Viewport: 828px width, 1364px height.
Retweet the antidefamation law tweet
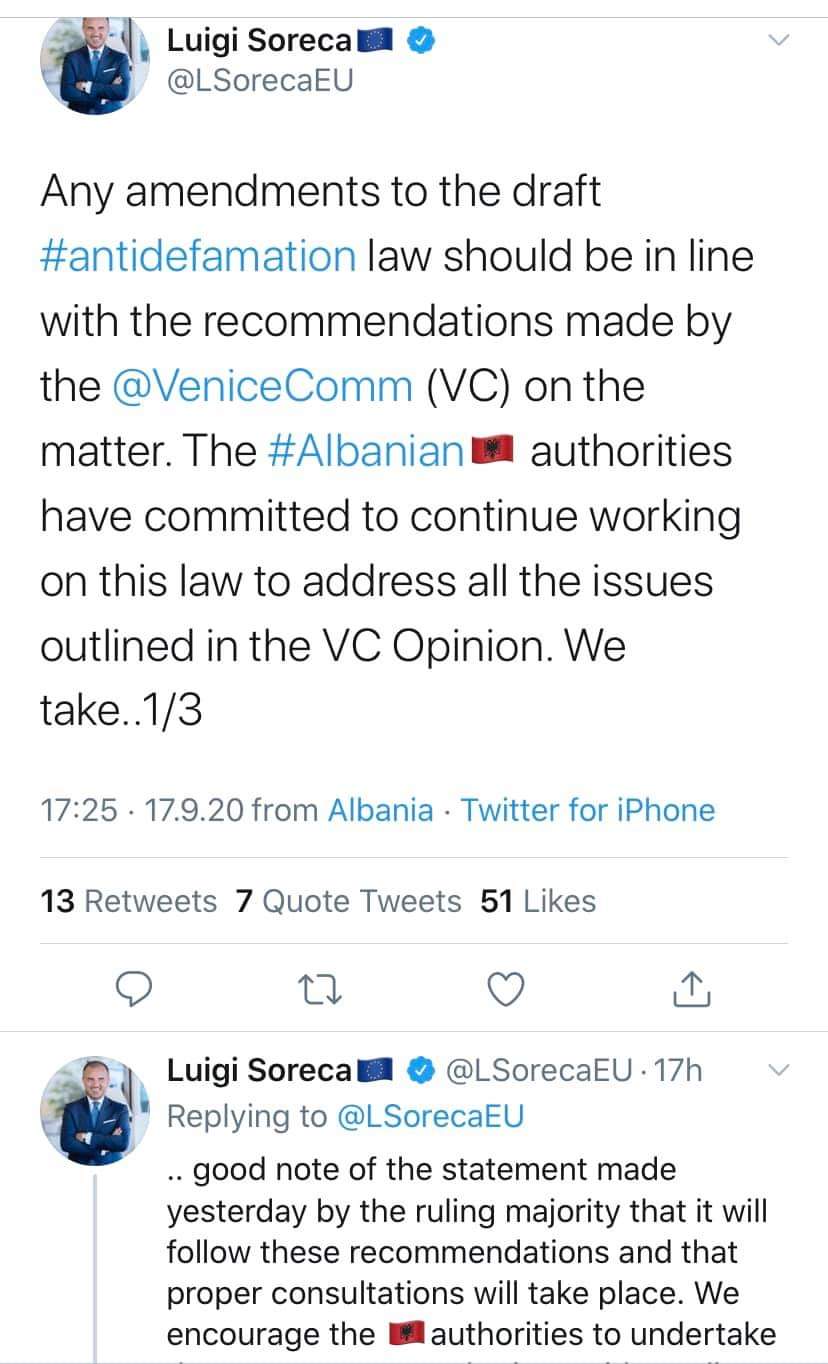(x=318, y=988)
